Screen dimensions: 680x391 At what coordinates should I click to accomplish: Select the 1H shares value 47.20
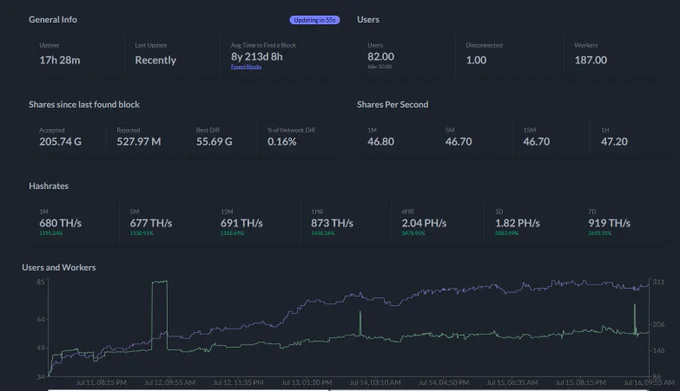614,142
